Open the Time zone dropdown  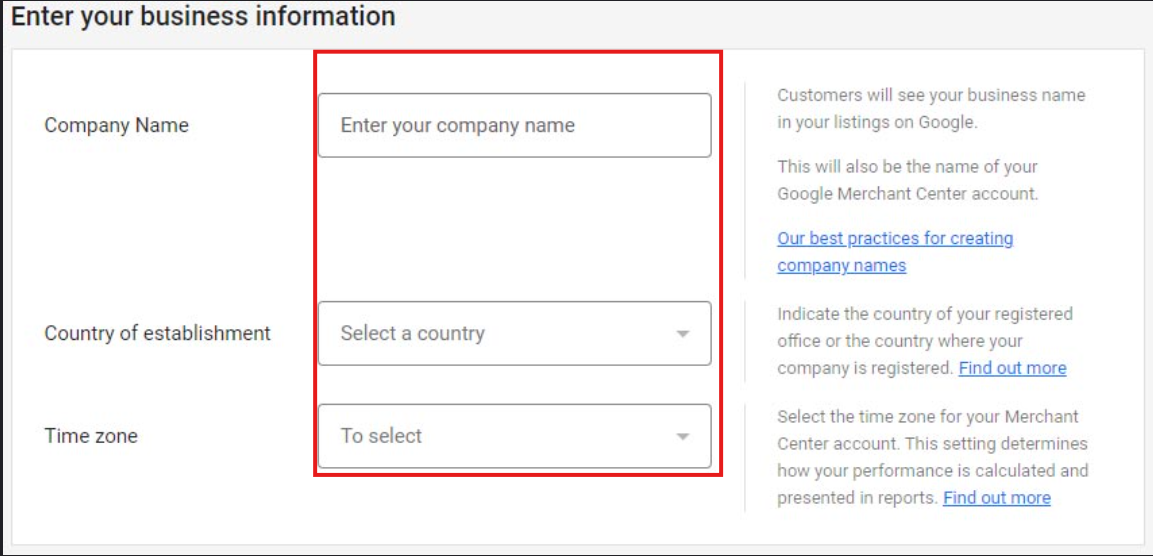pyautogui.click(x=514, y=436)
